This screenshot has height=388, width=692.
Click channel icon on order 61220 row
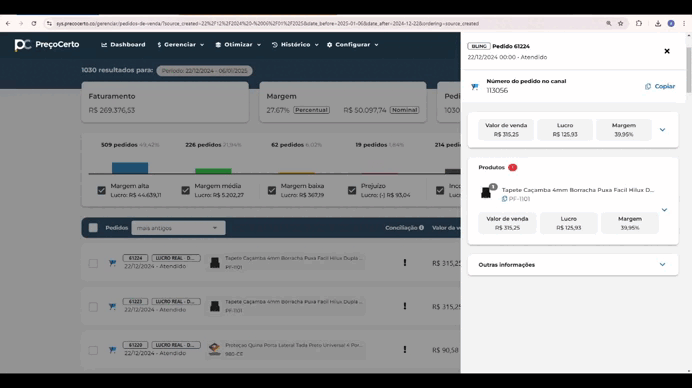pyautogui.click(x=113, y=350)
